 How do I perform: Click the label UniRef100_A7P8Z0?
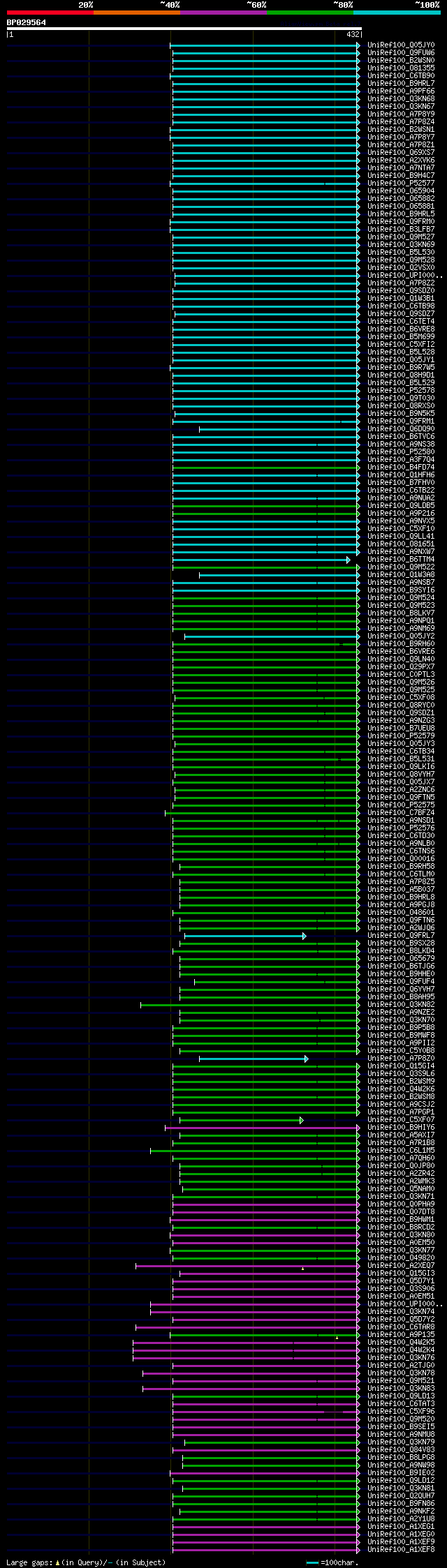401,1058
